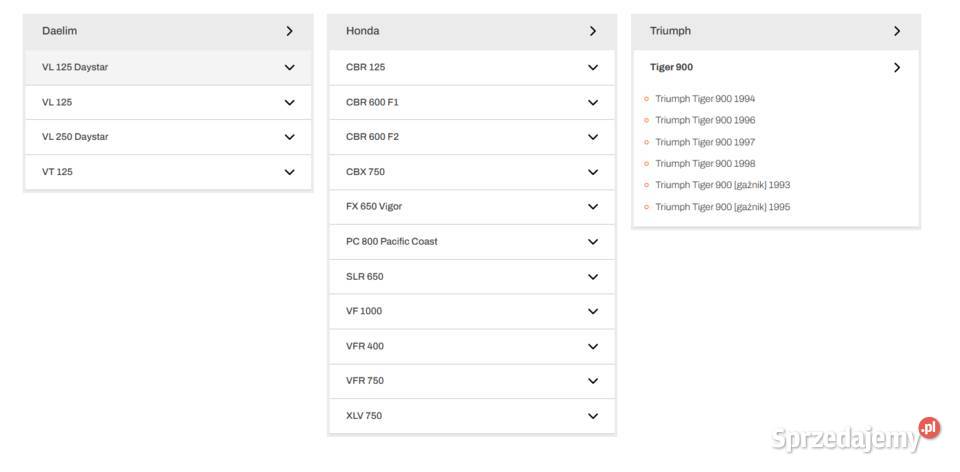Open the CBX 750 chevron
Image resolution: width=960 pixels, height=472 pixels.
tap(593, 172)
